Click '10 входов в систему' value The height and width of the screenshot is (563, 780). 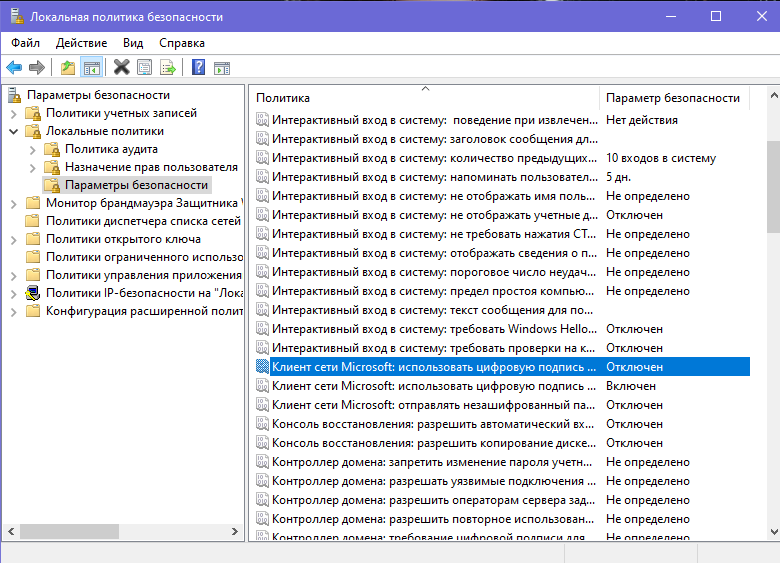point(661,158)
